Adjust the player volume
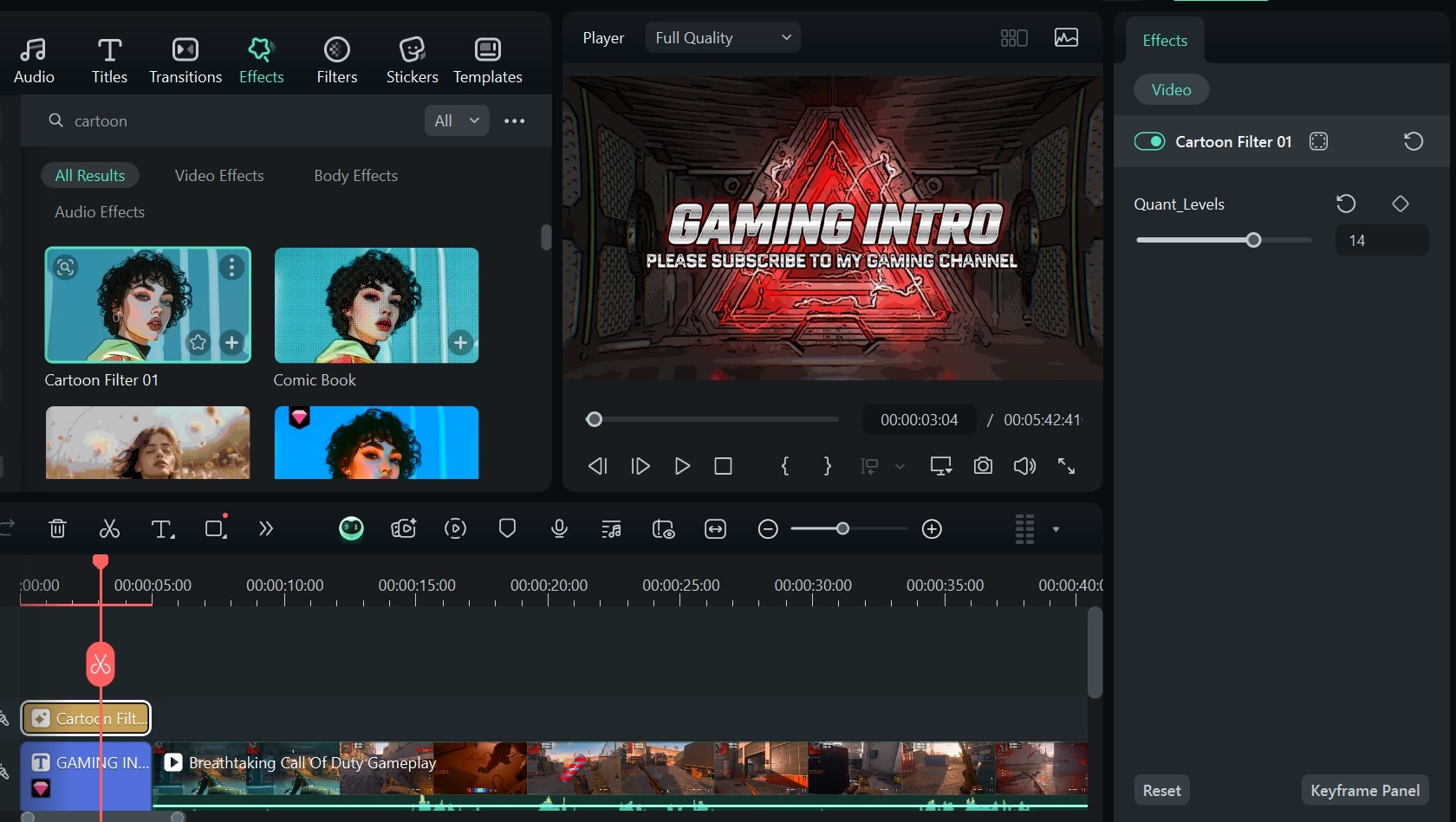Screen dimensions: 1456x822 pyautogui.click(x=1024, y=466)
